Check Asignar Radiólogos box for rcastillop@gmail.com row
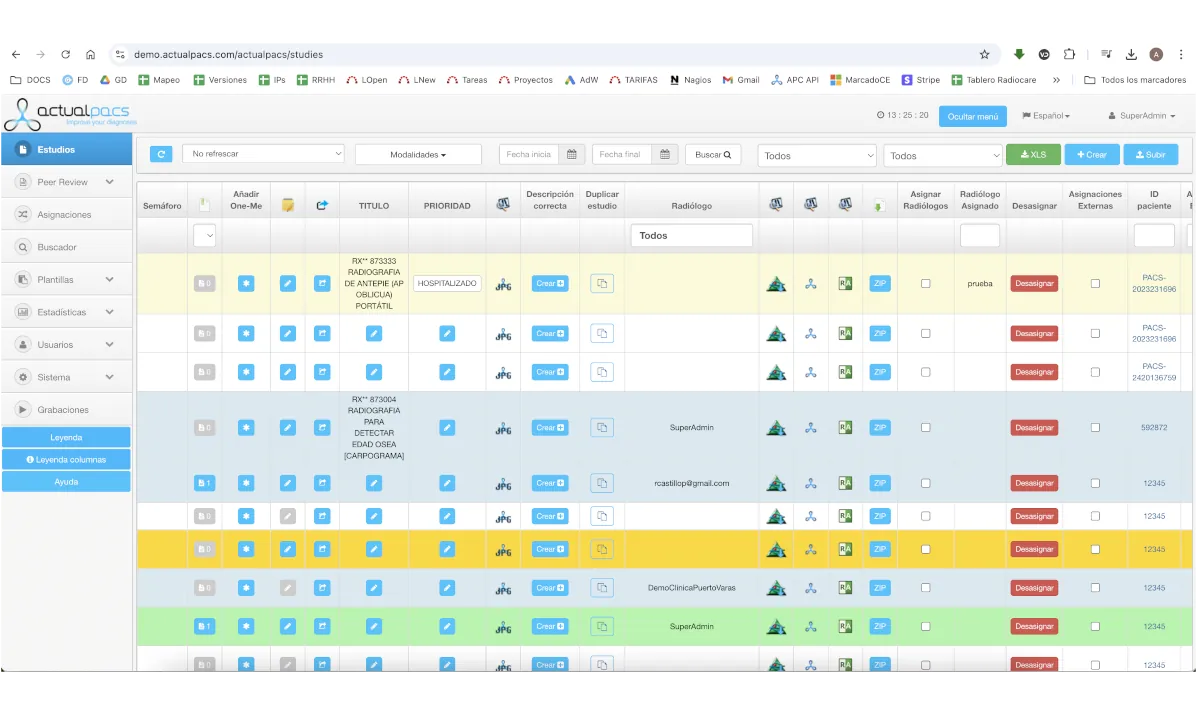This screenshot has width=1200, height=720. (x=926, y=483)
